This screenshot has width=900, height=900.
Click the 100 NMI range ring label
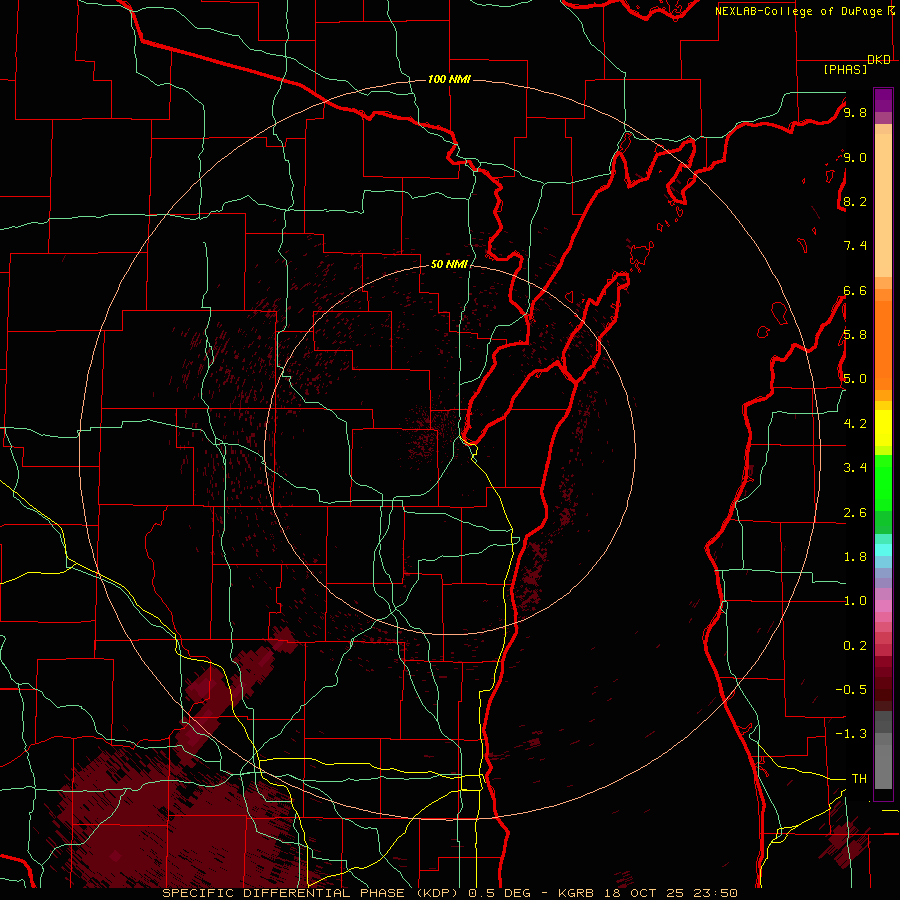pyautogui.click(x=449, y=79)
